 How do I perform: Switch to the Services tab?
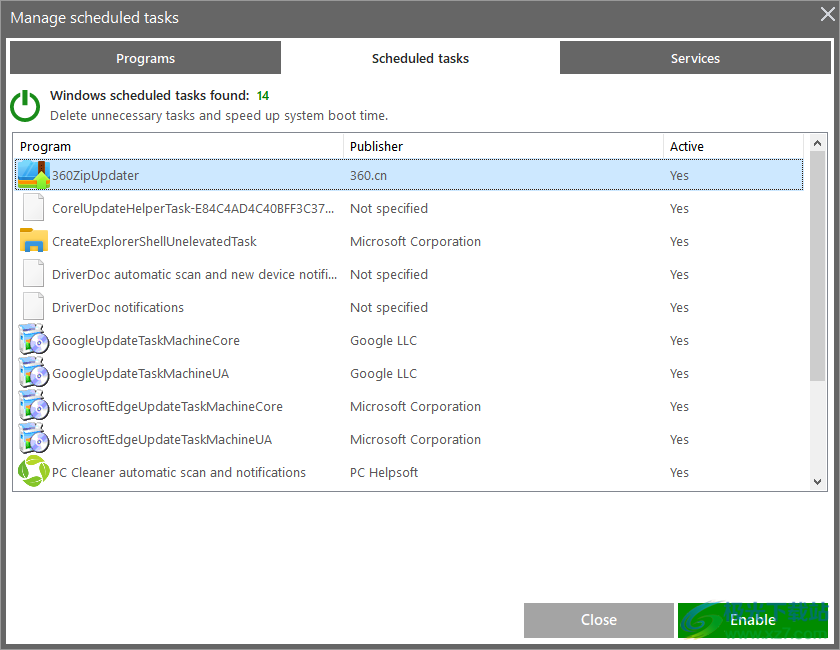click(x=695, y=58)
